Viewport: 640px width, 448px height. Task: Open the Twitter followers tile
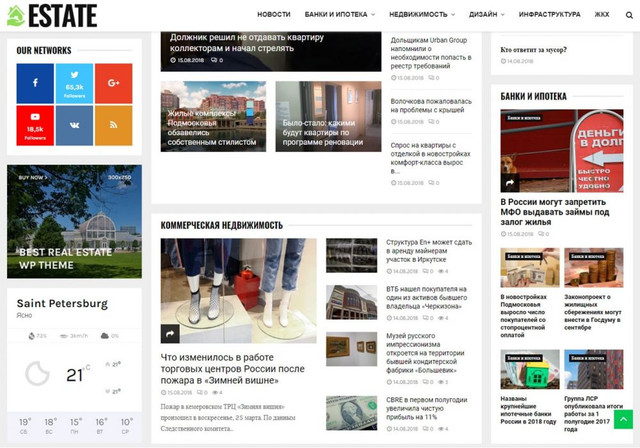[74, 82]
